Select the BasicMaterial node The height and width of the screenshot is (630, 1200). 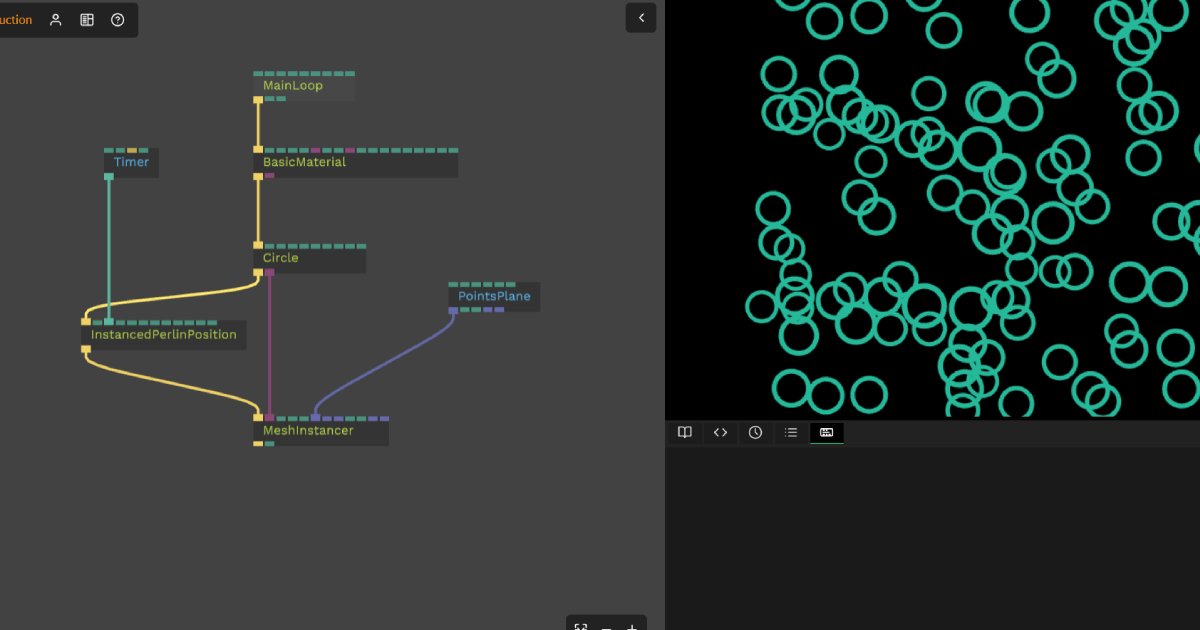pos(305,161)
